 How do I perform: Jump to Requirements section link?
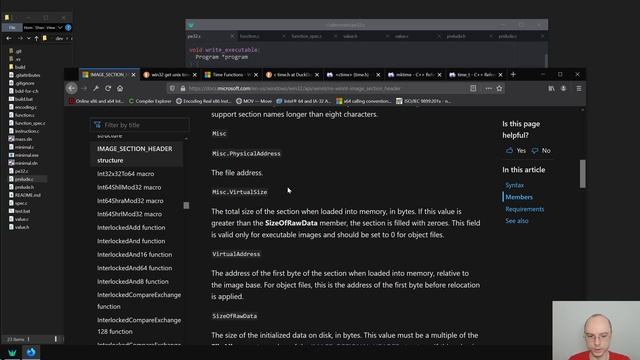pos(524,209)
